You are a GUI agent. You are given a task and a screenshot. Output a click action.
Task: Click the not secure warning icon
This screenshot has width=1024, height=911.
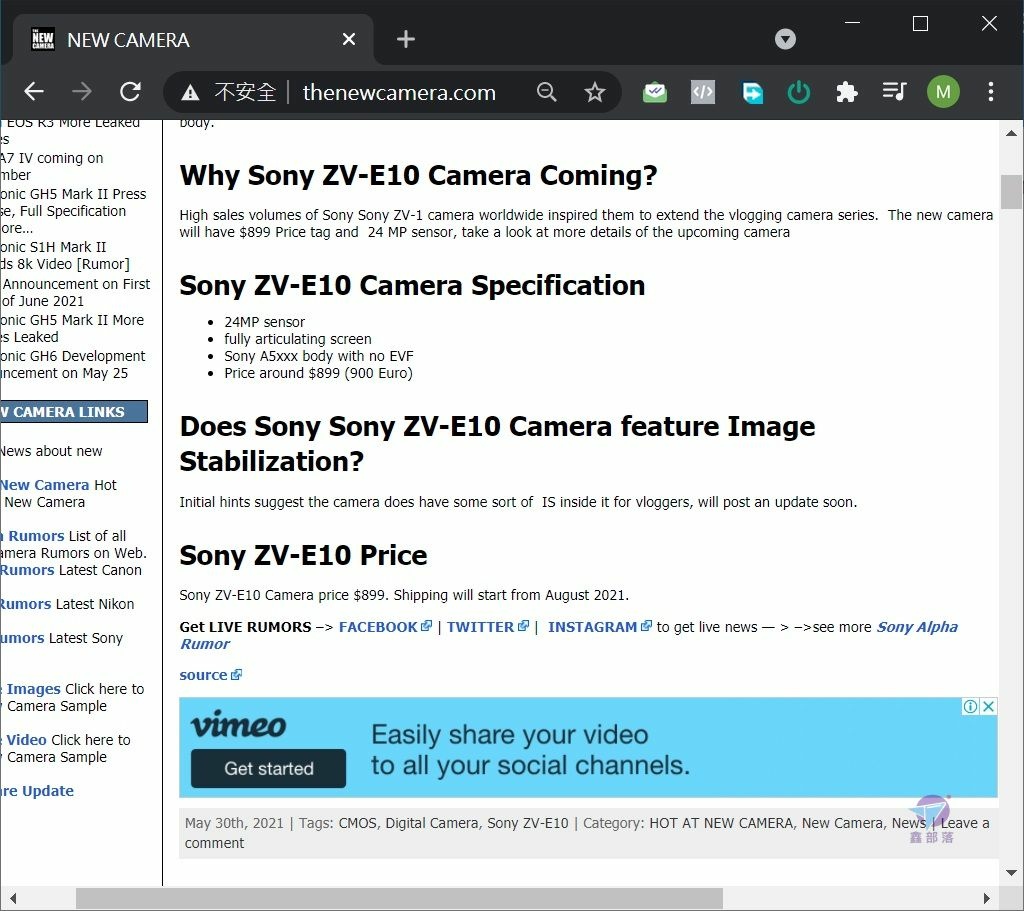coord(190,92)
